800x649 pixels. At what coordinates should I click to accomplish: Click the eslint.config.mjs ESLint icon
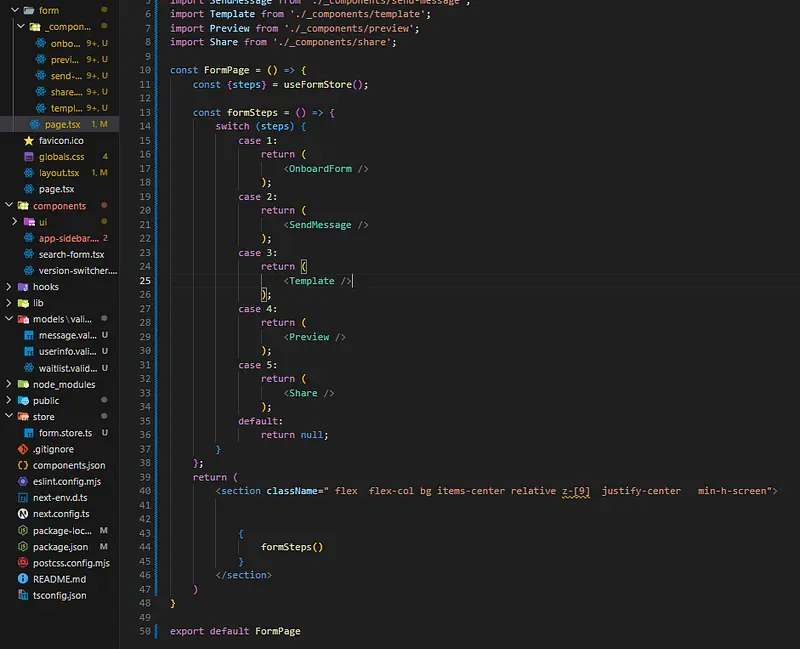pos(23,482)
